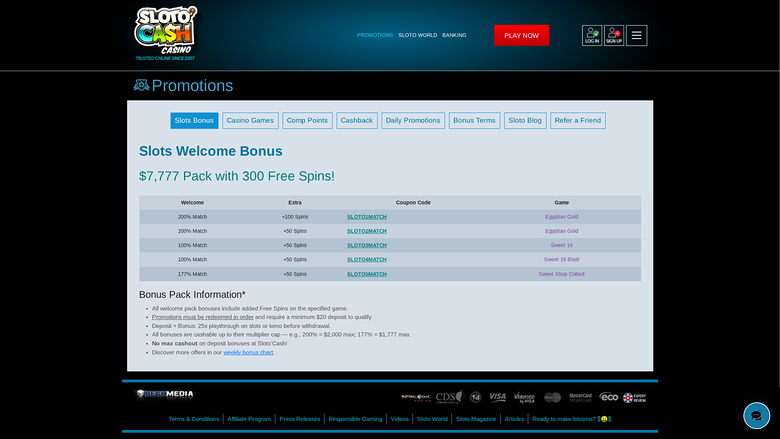The height and width of the screenshot is (439, 780).
Task: Click the SLOTO2MATCH coupon code
Action: pyautogui.click(x=367, y=231)
